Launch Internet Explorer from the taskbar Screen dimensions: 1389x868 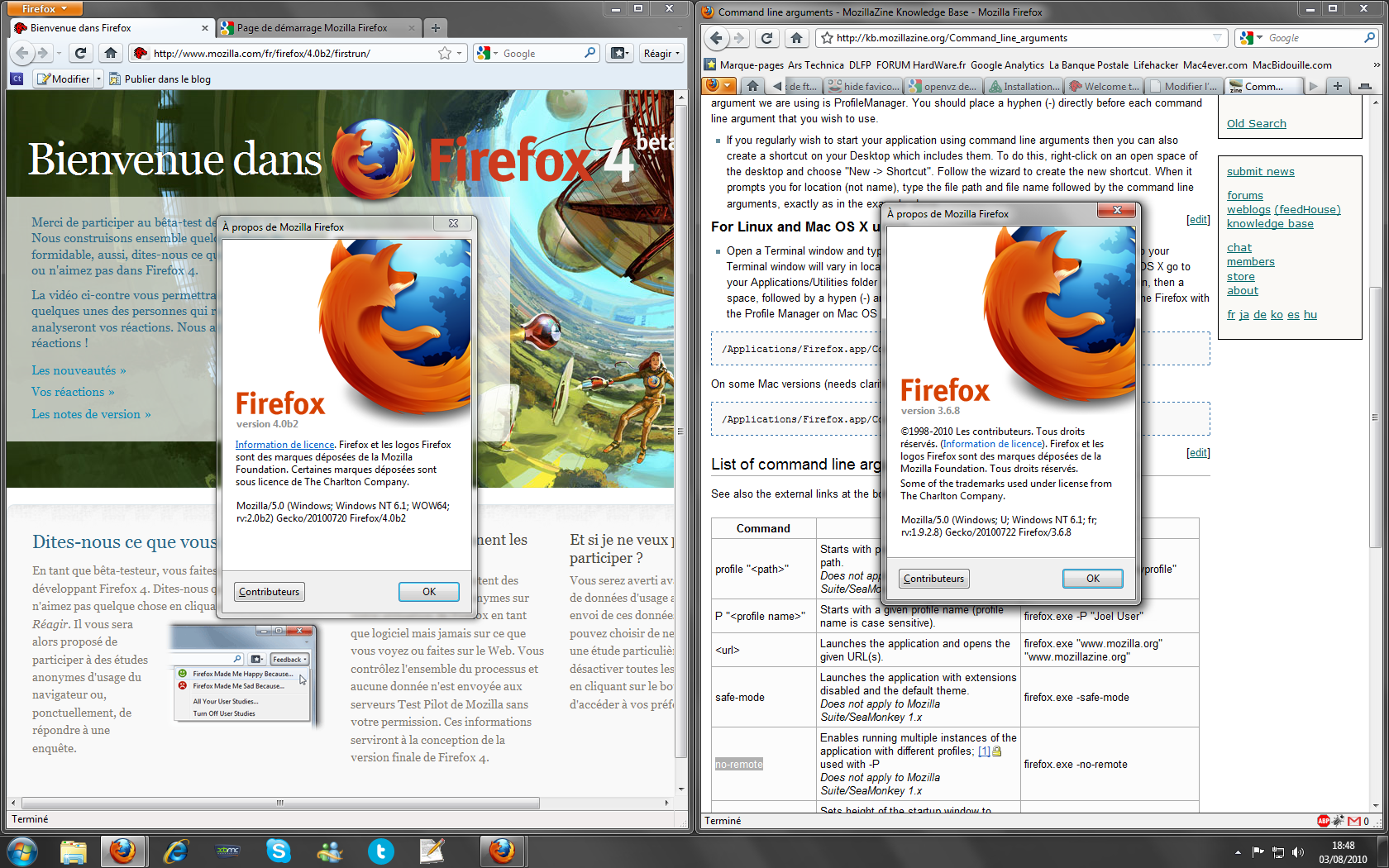tap(175, 851)
